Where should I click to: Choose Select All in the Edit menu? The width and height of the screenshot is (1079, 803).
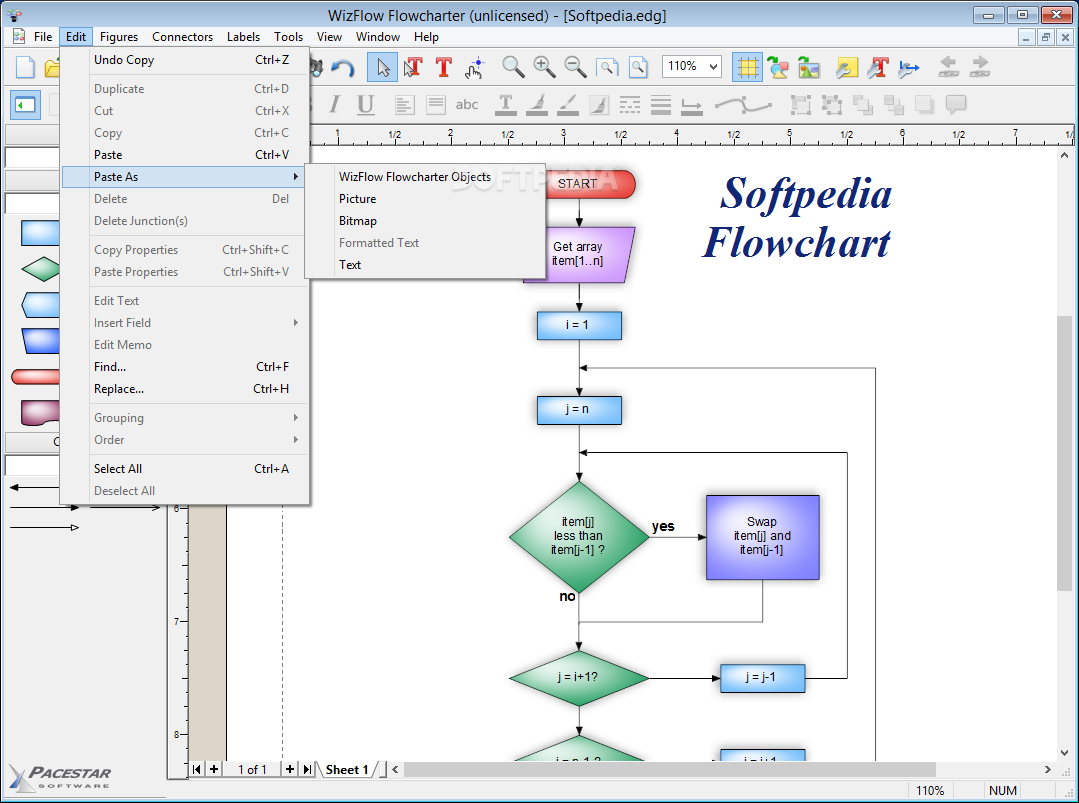(x=185, y=469)
